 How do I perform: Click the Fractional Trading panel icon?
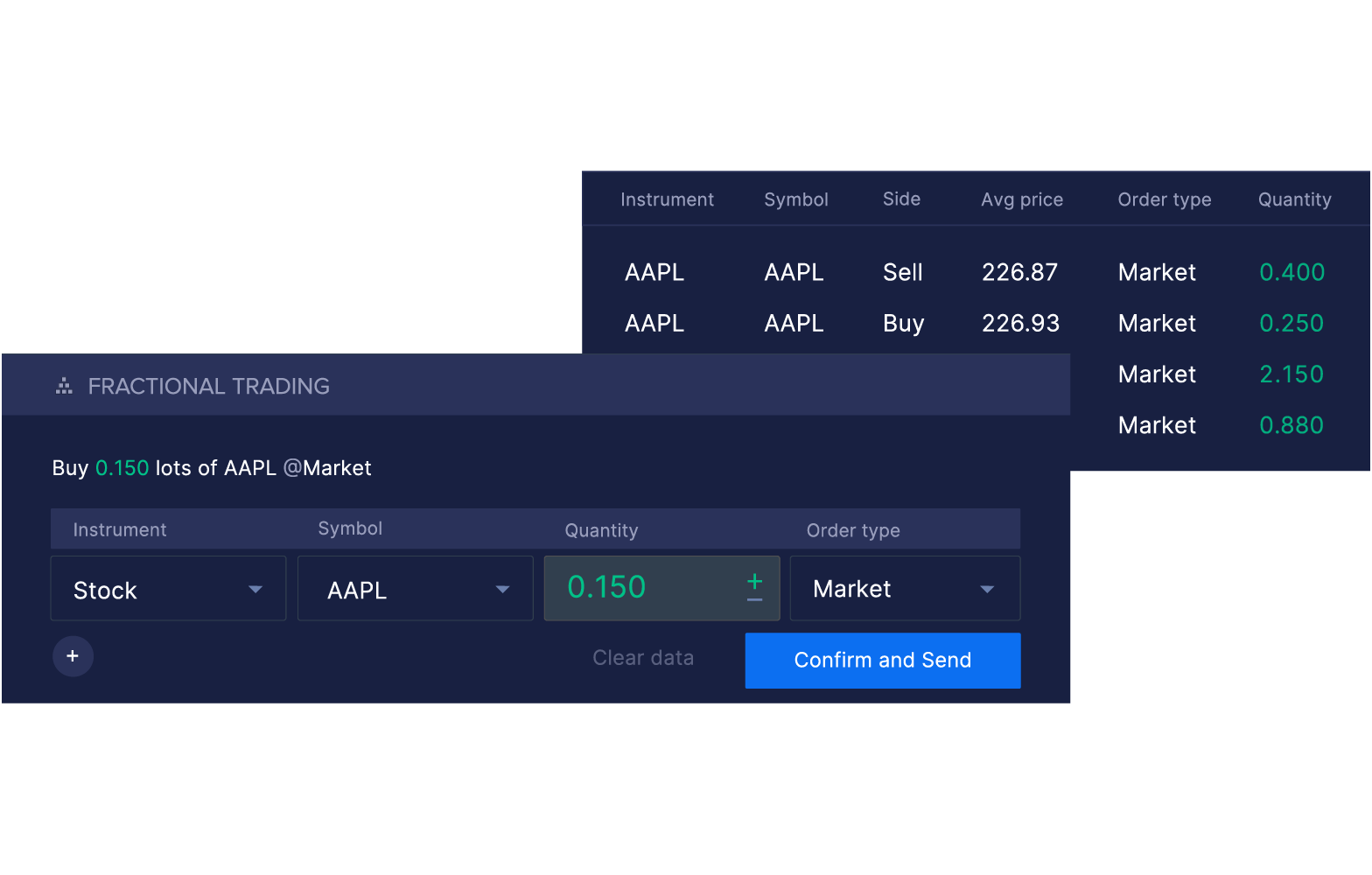(x=64, y=386)
